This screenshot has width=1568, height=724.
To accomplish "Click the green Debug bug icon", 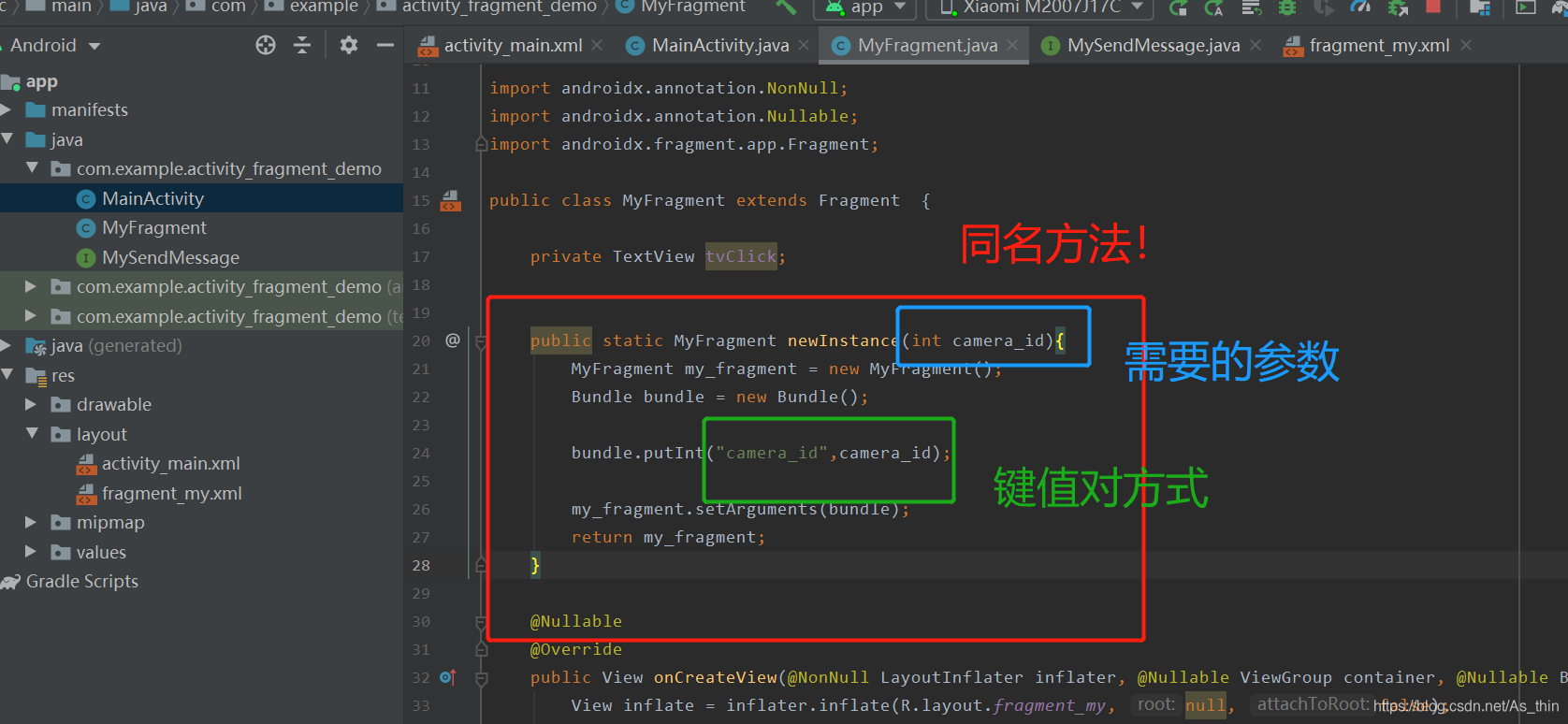I will pyautogui.click(x=1287, y=7).
